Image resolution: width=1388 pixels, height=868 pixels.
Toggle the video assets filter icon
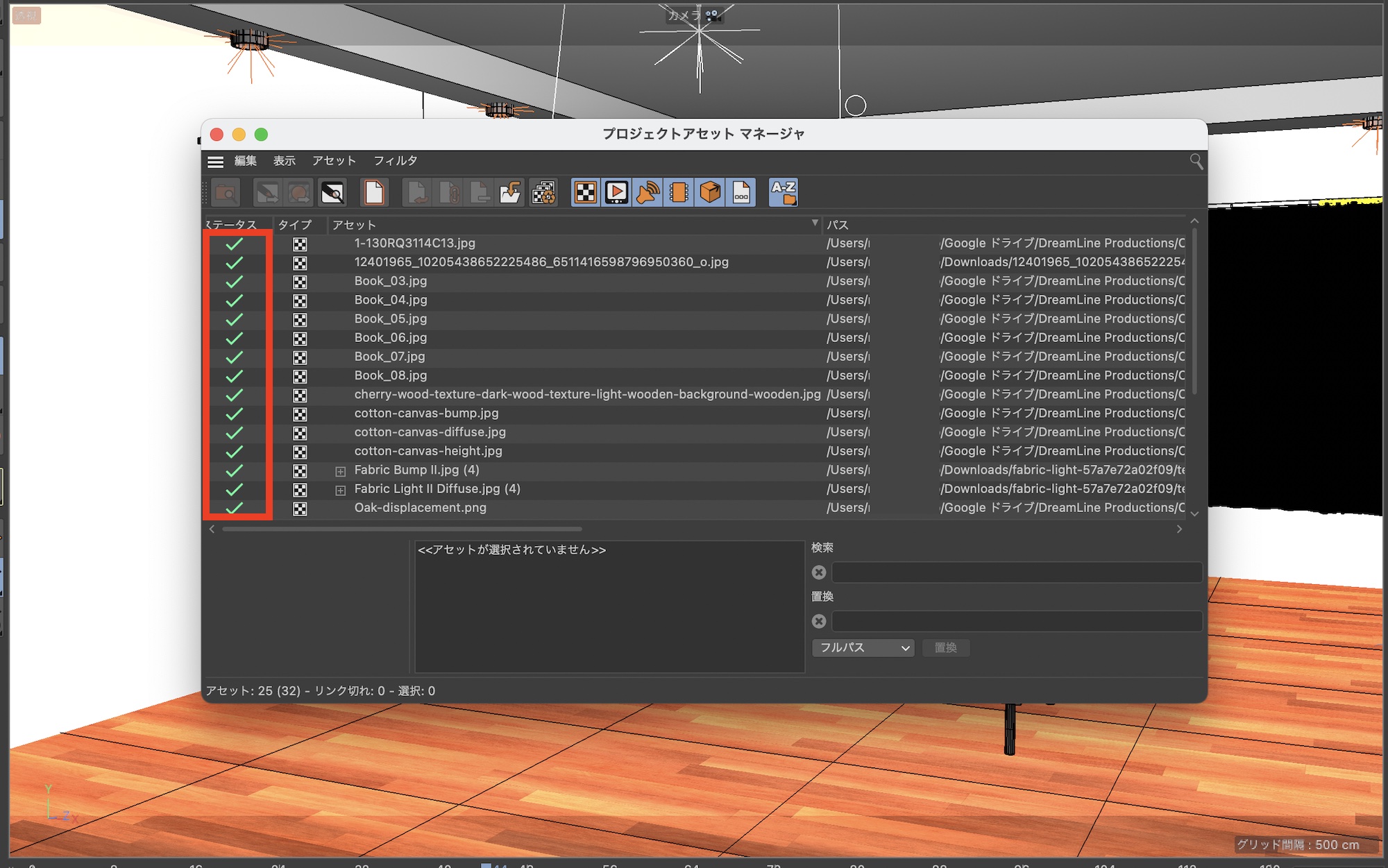[616, 192]
